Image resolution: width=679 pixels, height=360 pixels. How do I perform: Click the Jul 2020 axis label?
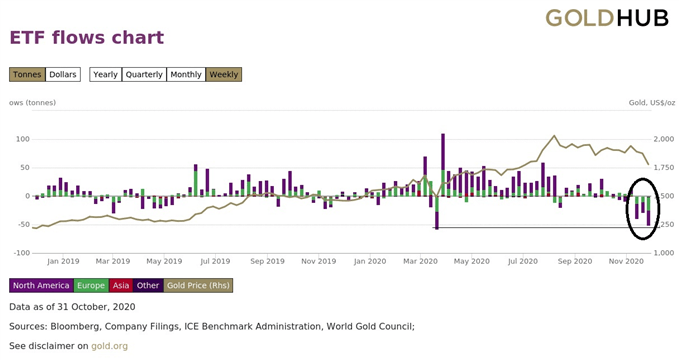pos(523,261)
